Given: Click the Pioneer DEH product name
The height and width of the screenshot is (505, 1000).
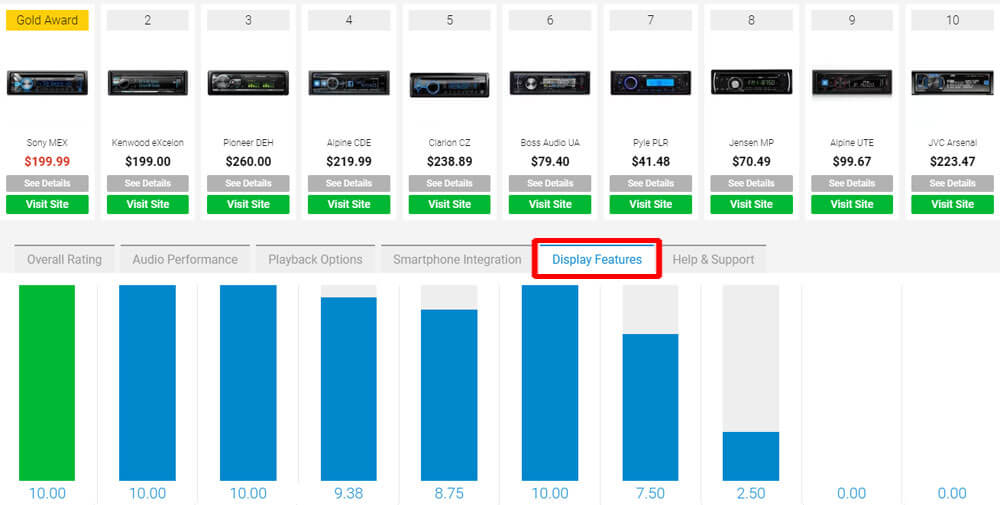Looking at the screenshot, I should click(x=248, y=143).
